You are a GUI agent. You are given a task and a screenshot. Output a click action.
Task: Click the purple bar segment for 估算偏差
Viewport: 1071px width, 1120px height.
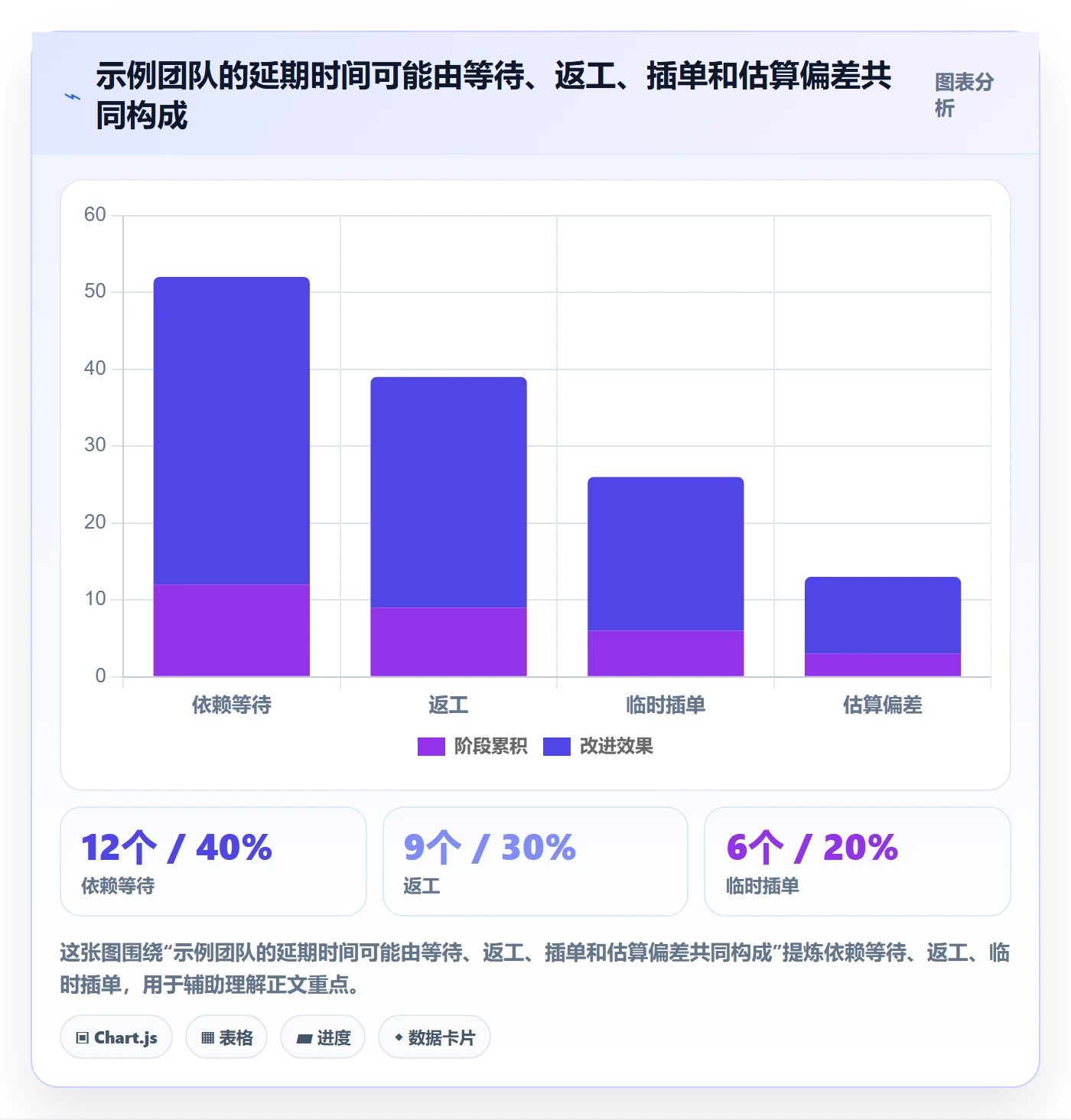click(883, 665)
